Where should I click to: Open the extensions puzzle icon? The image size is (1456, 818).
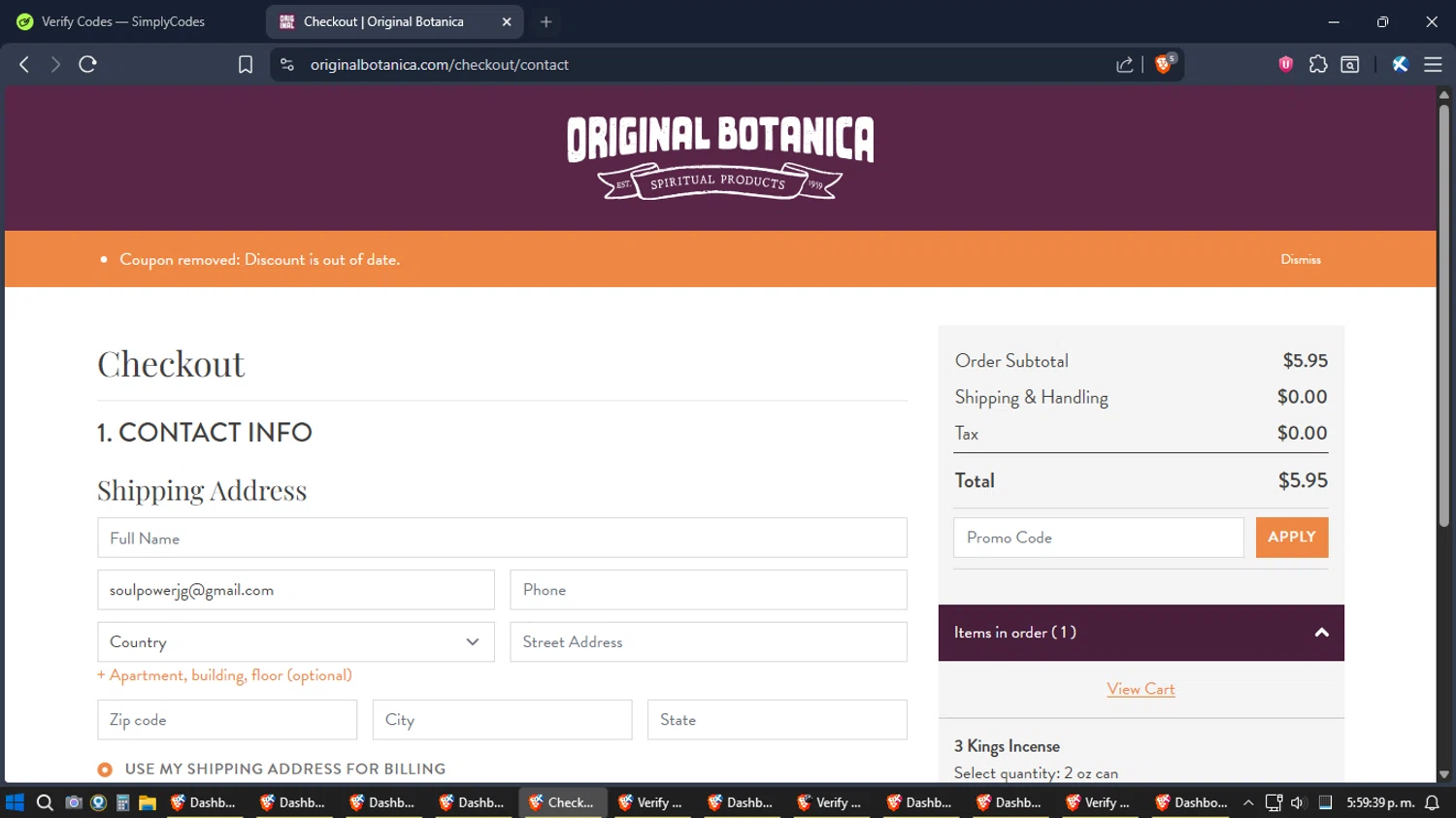[x=1318, y=64]
